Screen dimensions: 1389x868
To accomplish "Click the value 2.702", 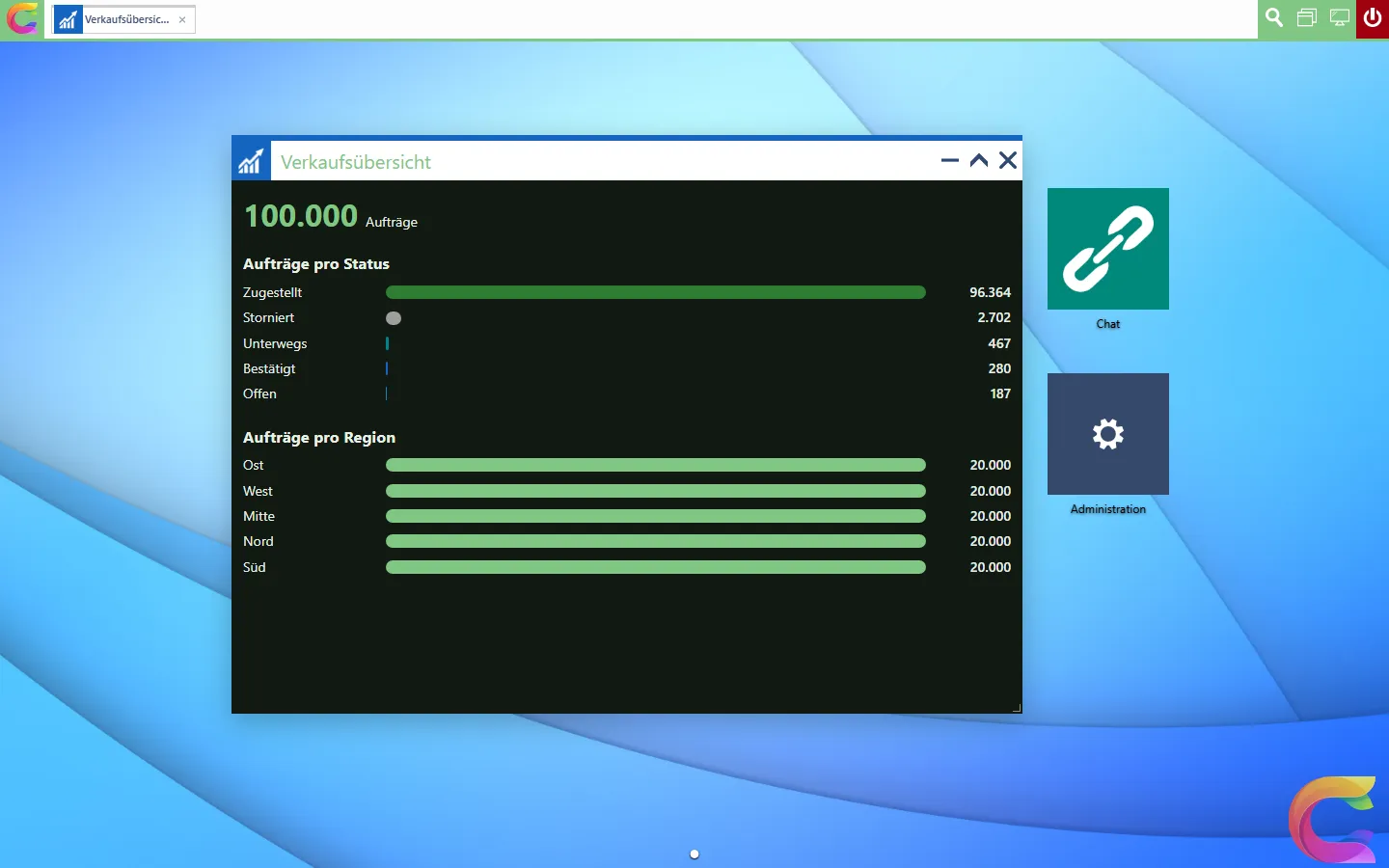I will pyautogui.click(x=994, y=317).
